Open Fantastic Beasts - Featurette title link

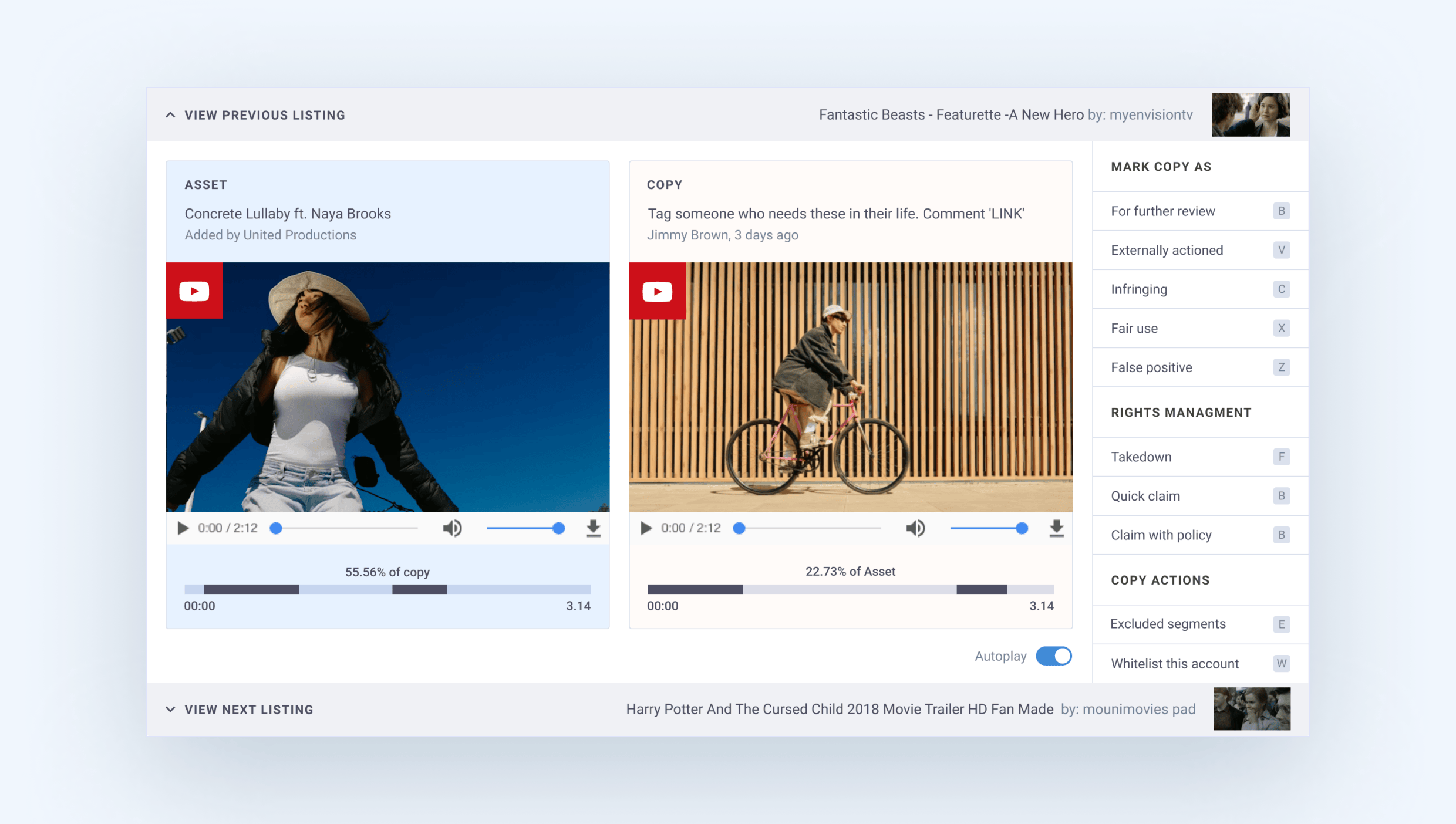pos(951,115)
